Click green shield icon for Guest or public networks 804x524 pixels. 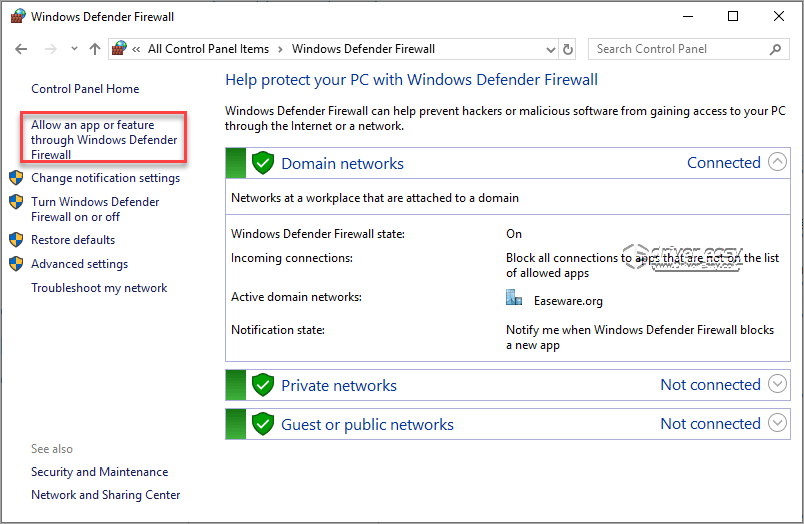pos(263,424)
